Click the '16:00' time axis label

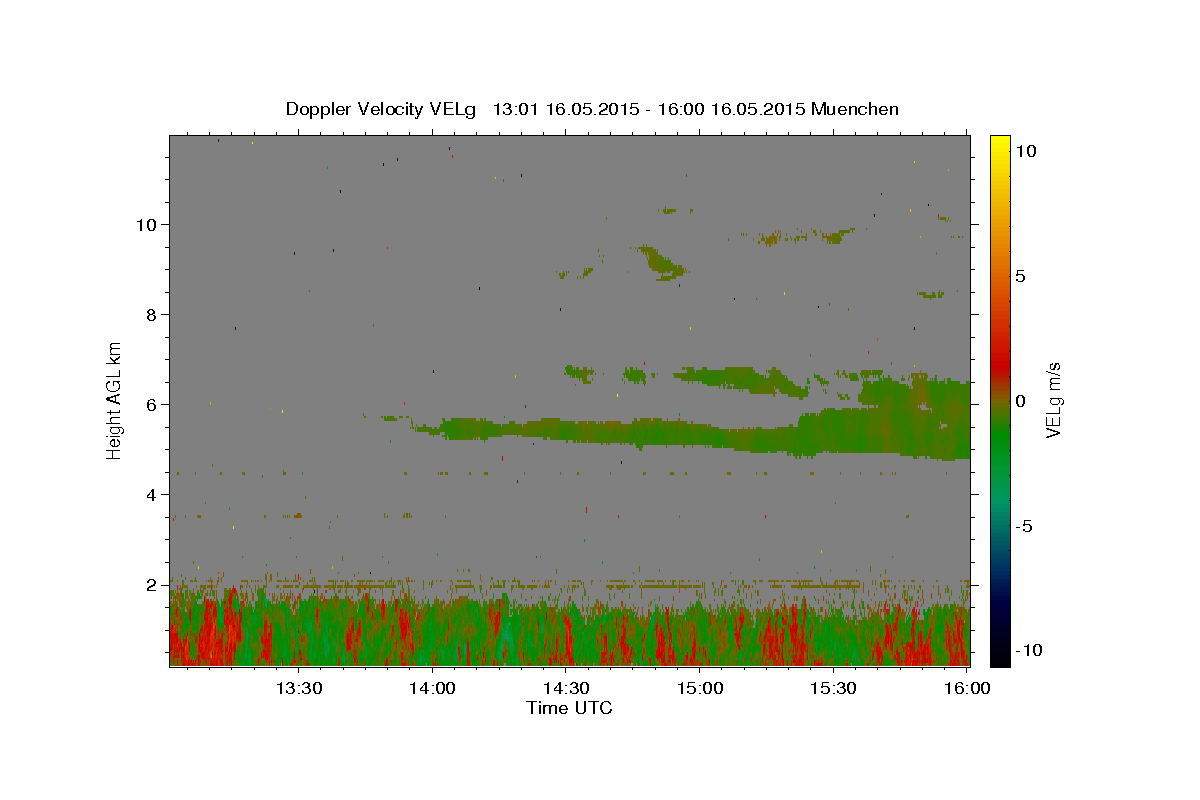[968, 688]
